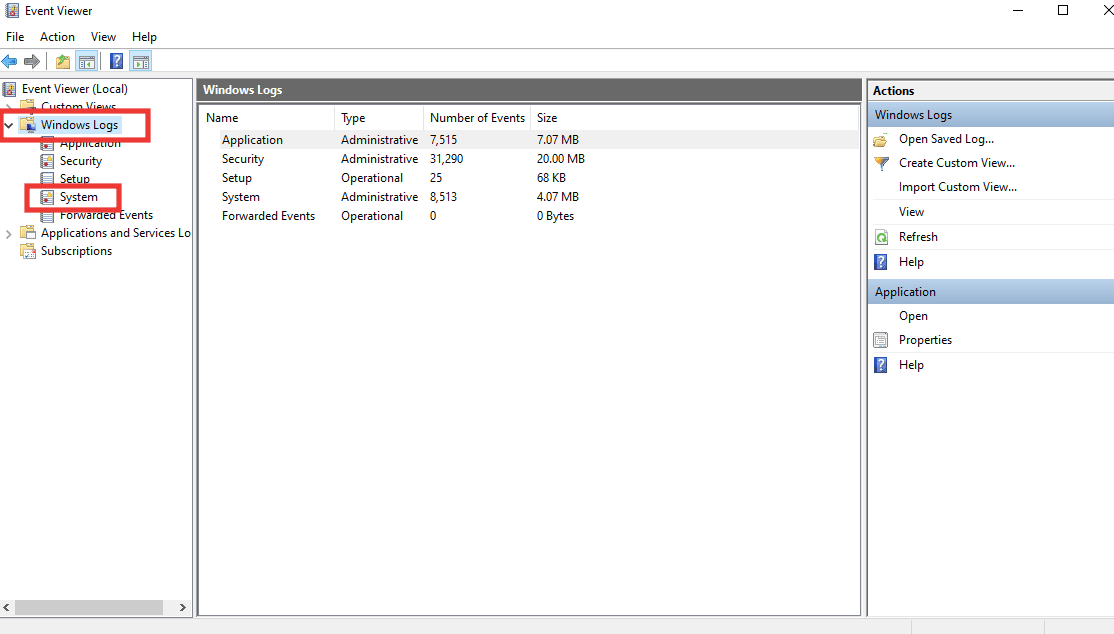Screen dimensions: 1114x634
Task: Click the Refresh icon in Actions pane
Action: tap(881, 236)
